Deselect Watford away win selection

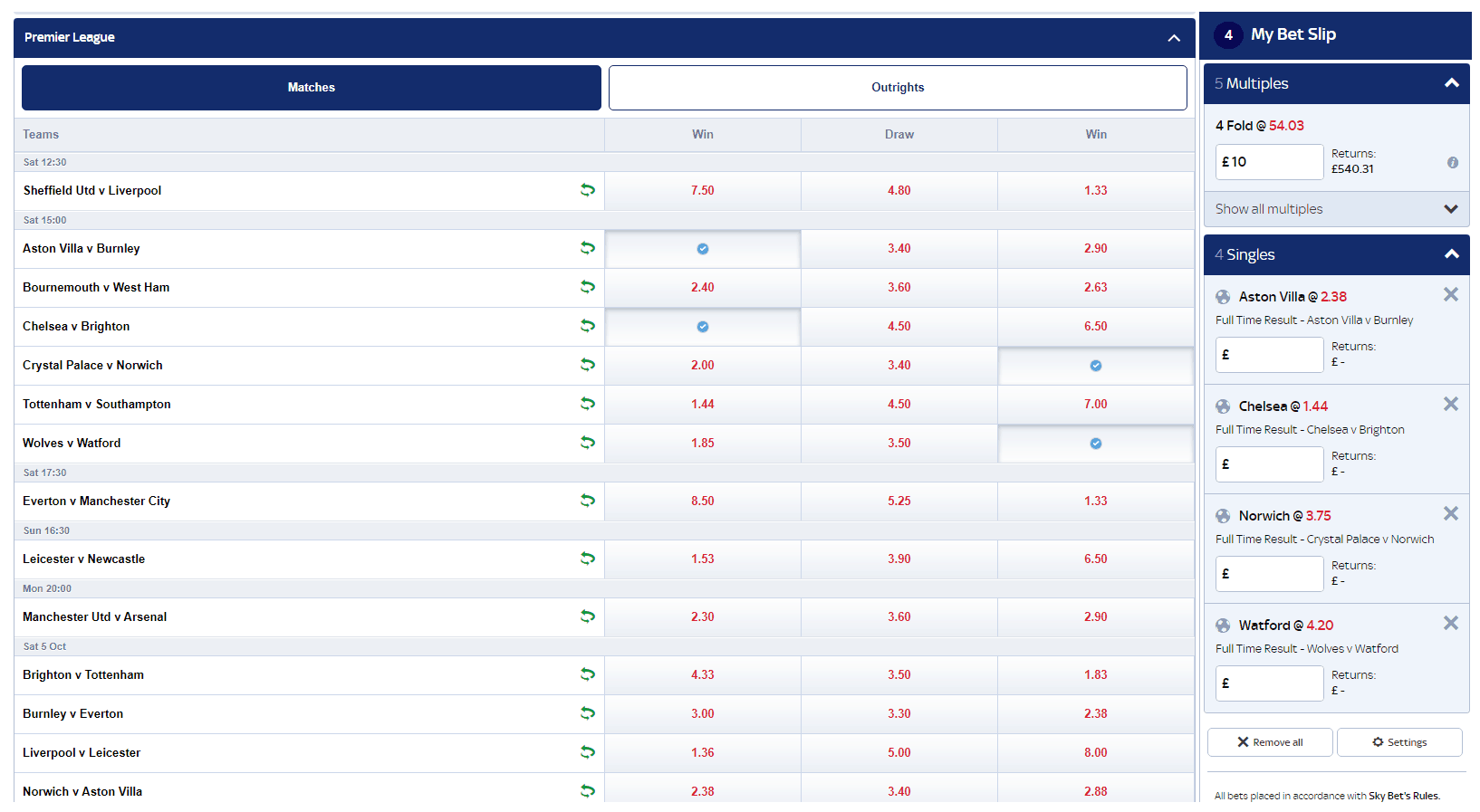(x=1096, y=444)
